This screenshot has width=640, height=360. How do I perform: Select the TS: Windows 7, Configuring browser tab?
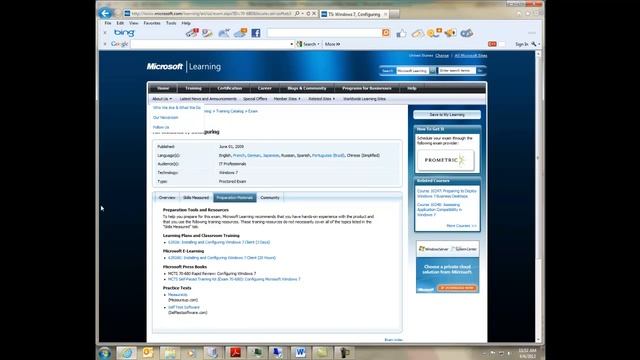[x=353, y=14]
